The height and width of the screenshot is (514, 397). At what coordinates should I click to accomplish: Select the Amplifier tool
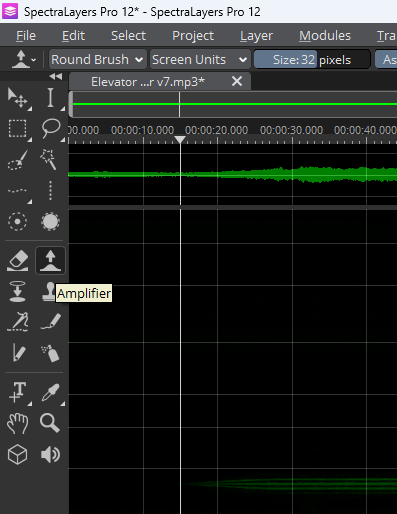pyautogui.click(x=50, y=260)
